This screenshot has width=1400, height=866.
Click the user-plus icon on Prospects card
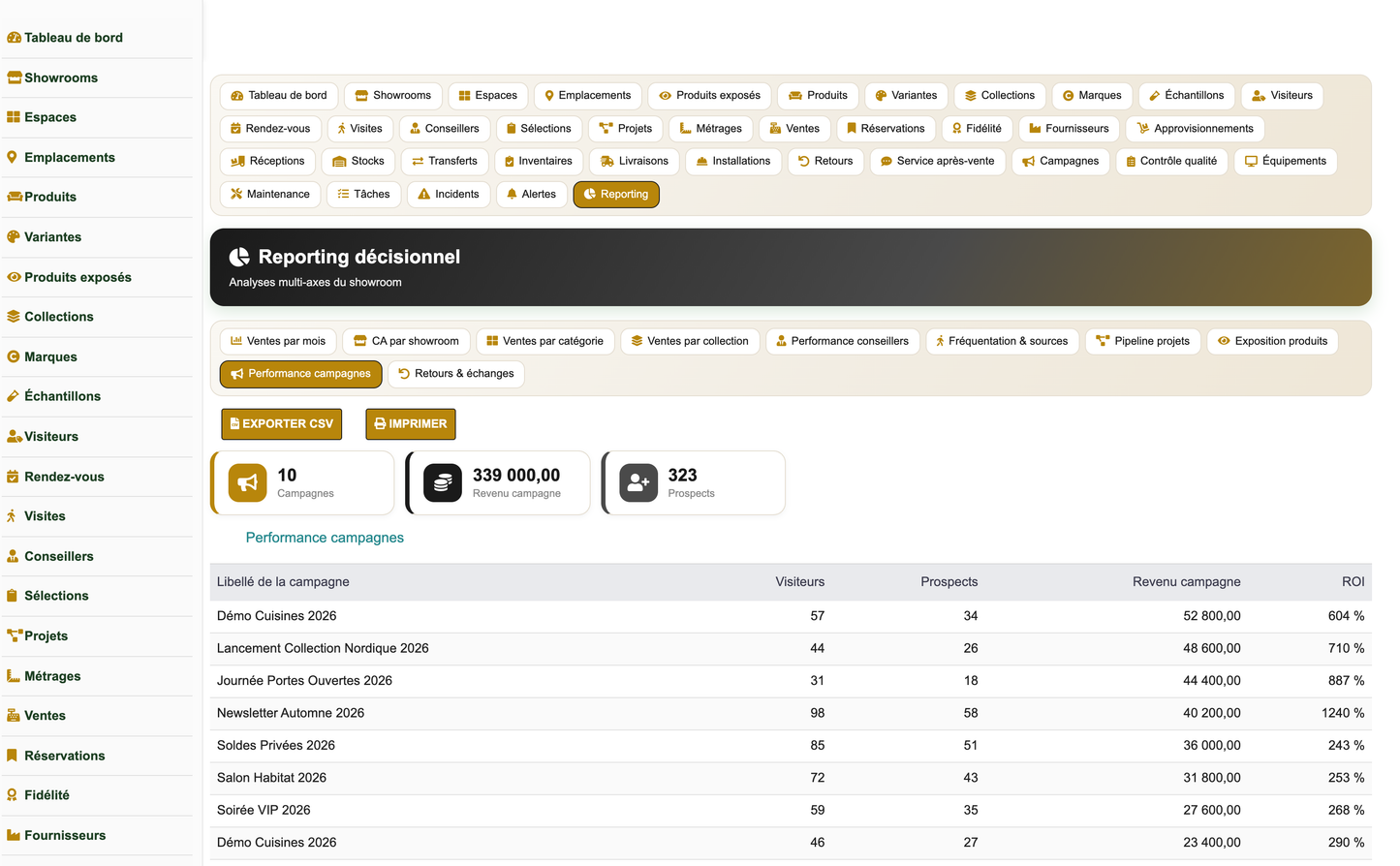tap(638, 482)
